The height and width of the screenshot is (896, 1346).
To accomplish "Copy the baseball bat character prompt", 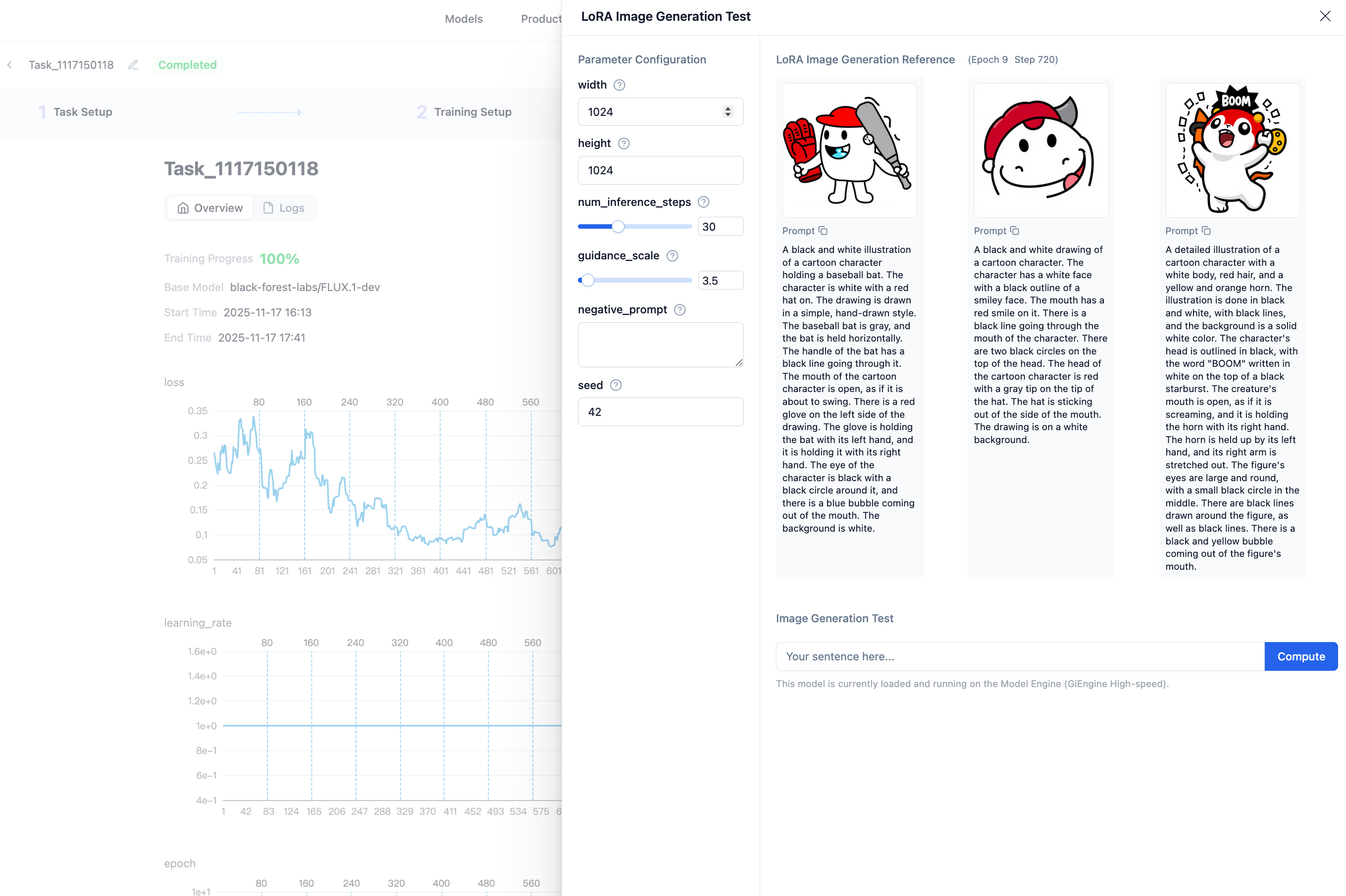I will pos(823,231).
